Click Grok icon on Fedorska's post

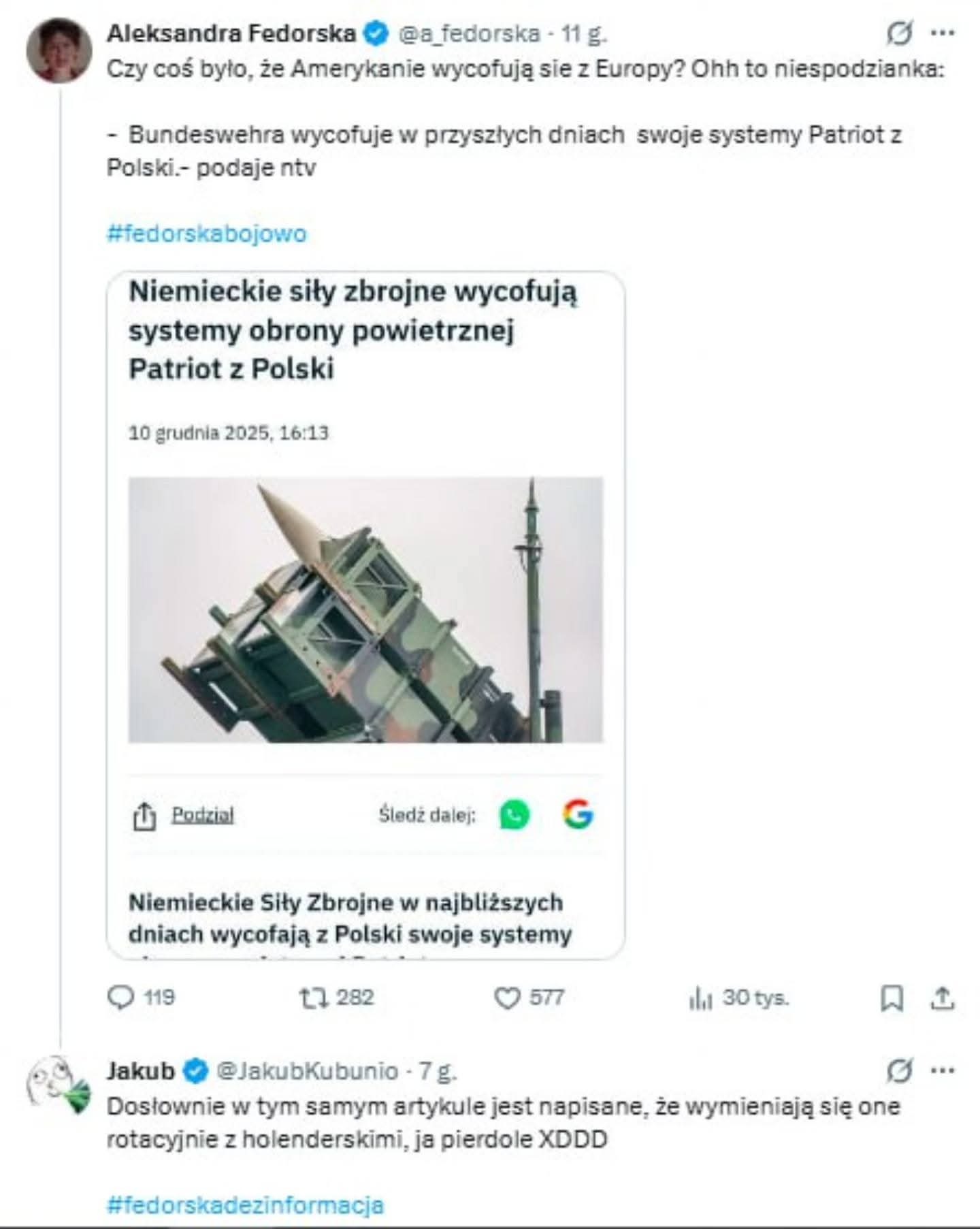pos(900,33)
